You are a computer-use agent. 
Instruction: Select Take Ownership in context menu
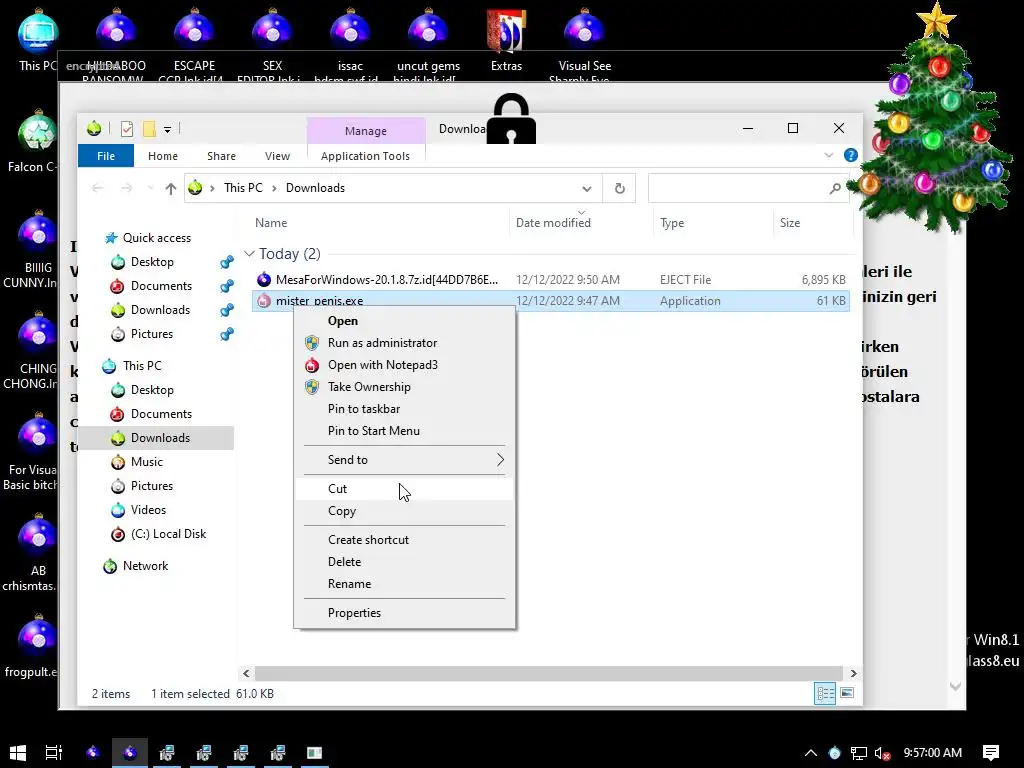coord(405,387)
